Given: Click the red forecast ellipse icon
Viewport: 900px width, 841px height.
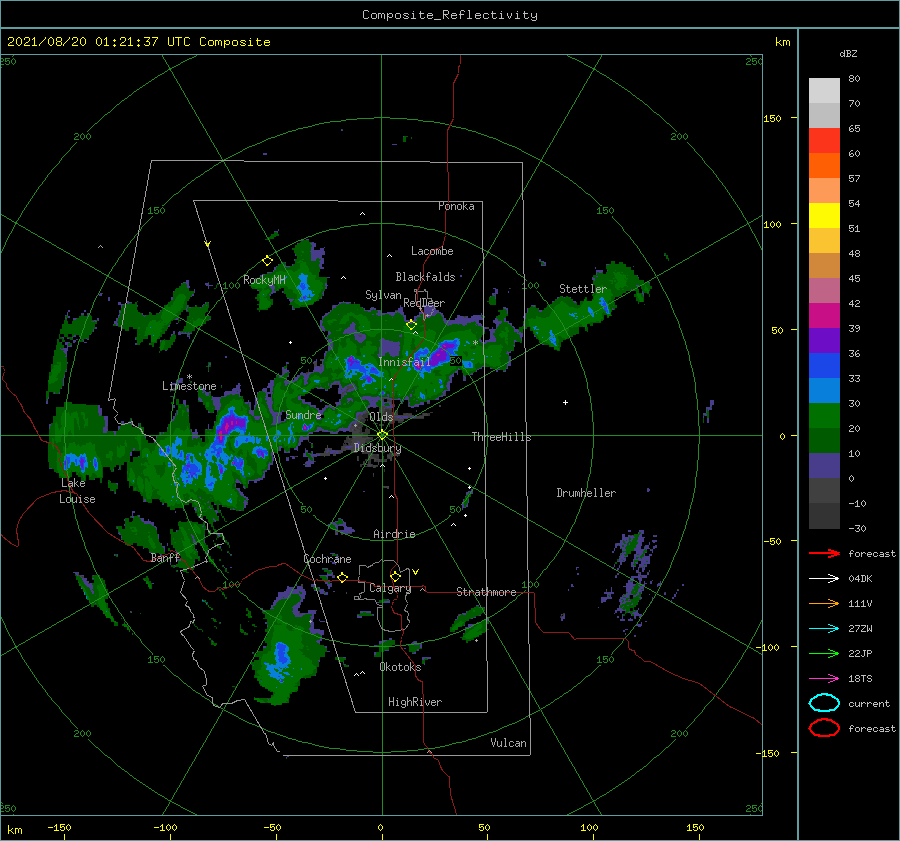Looking at the screenshot, I should click(824, 728).
